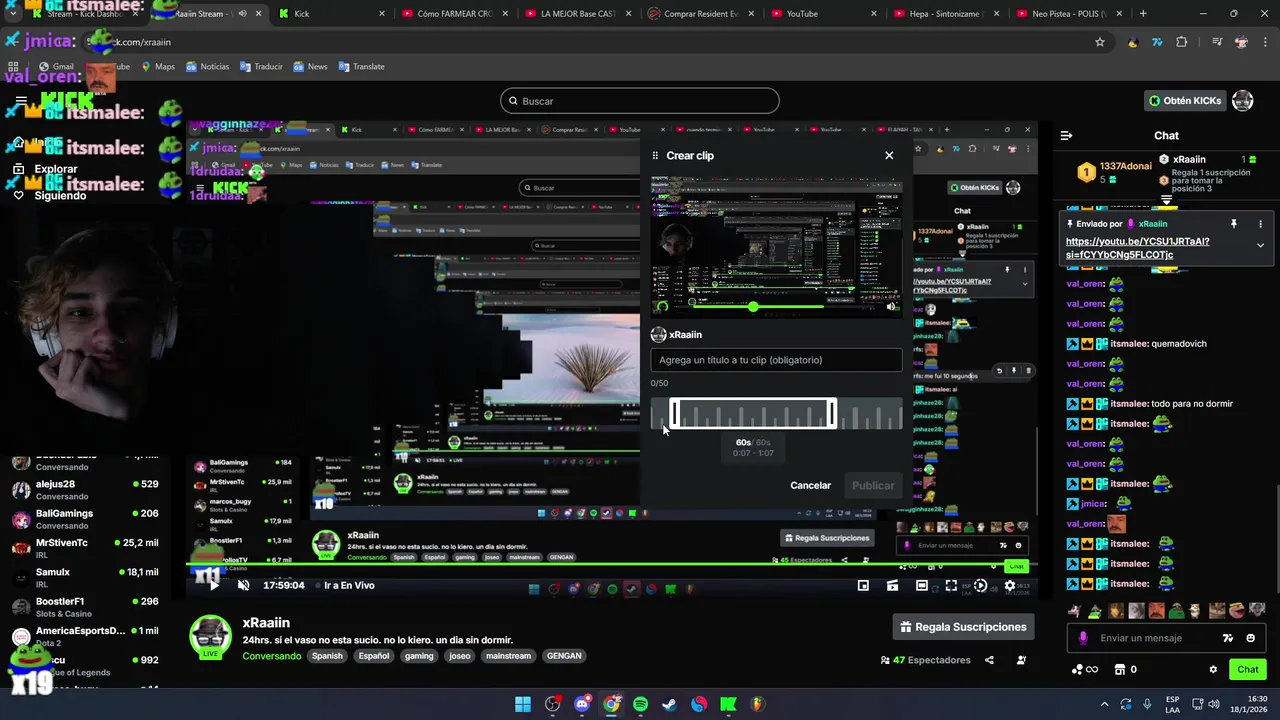The width and height of the screenshot is (1280, 720).
Task: Collapse the chat panel
Action: [x=1066, y=135]
